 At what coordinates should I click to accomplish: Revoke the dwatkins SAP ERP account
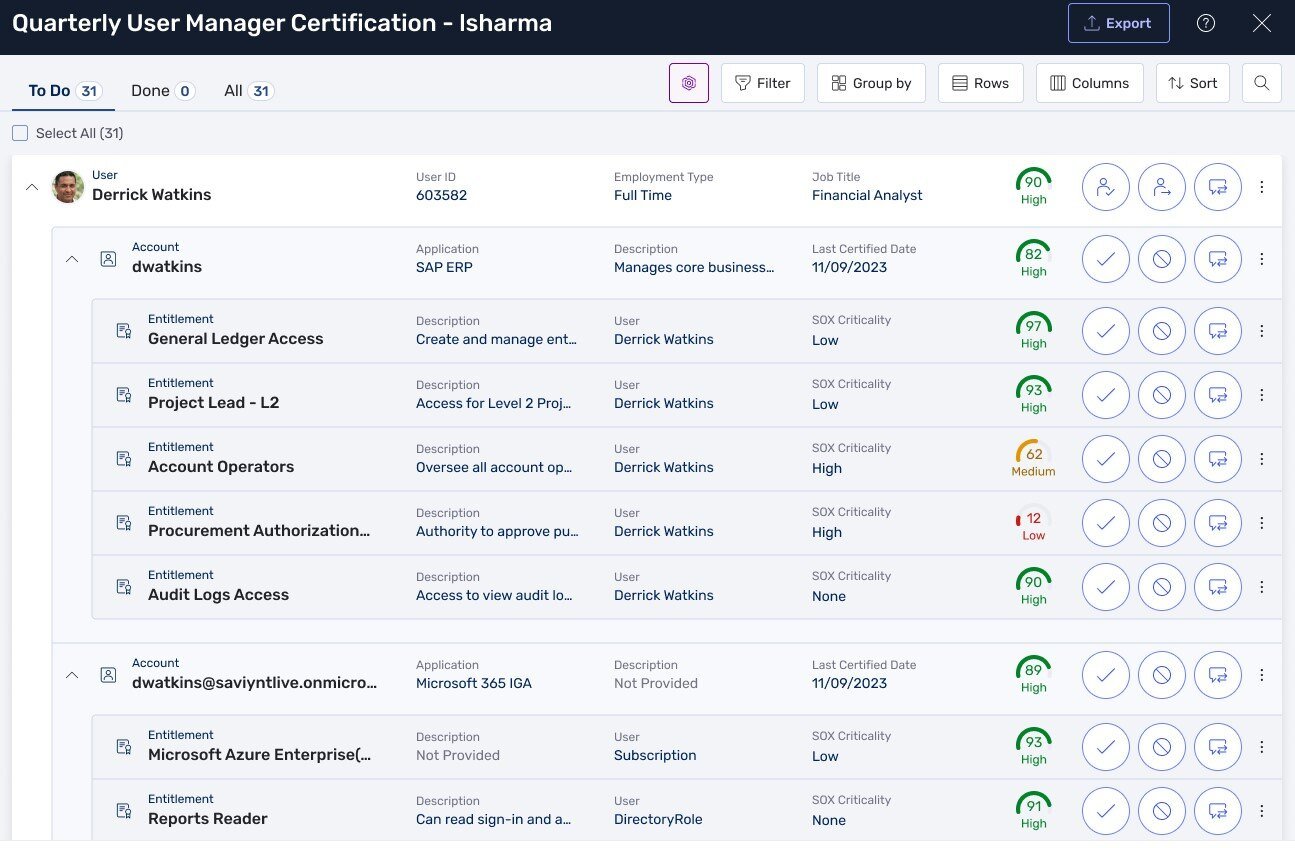point(1162,258)
